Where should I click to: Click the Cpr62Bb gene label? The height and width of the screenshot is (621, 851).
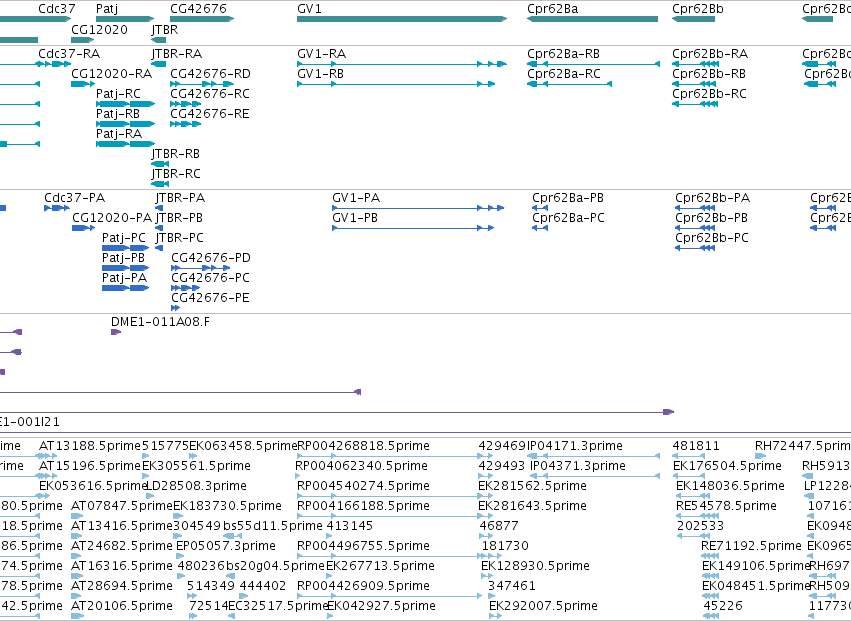(697, 9)
